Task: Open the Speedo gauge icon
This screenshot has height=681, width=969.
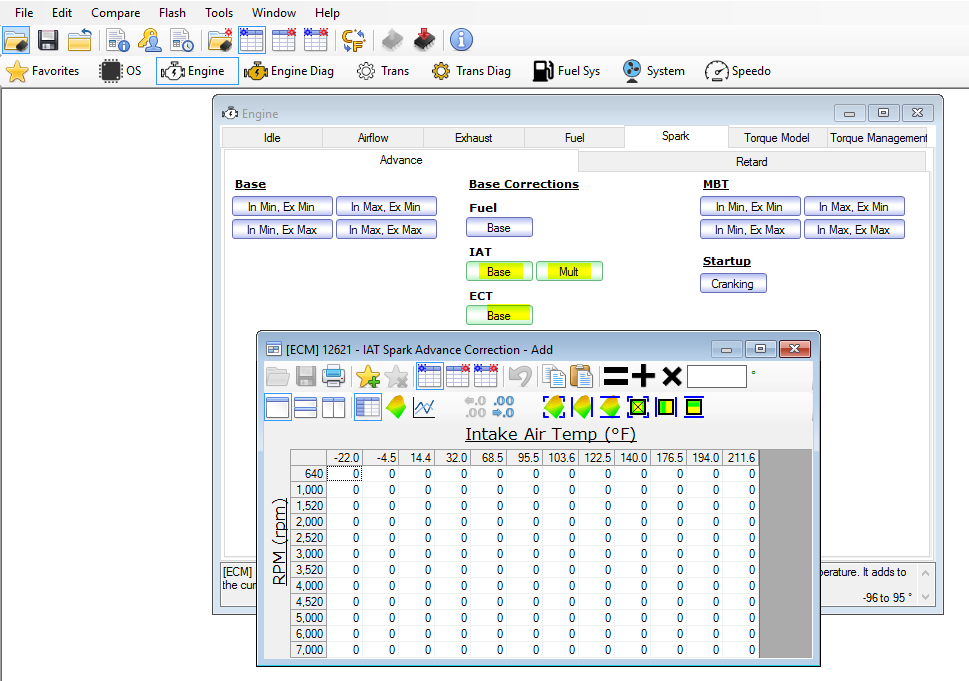Action: tap(717, 71)
